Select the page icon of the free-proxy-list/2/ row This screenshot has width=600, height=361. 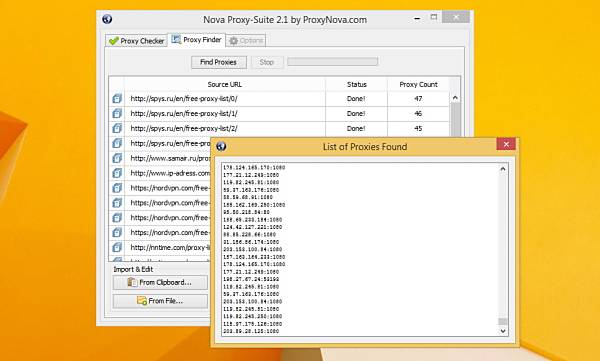point(117,128)
